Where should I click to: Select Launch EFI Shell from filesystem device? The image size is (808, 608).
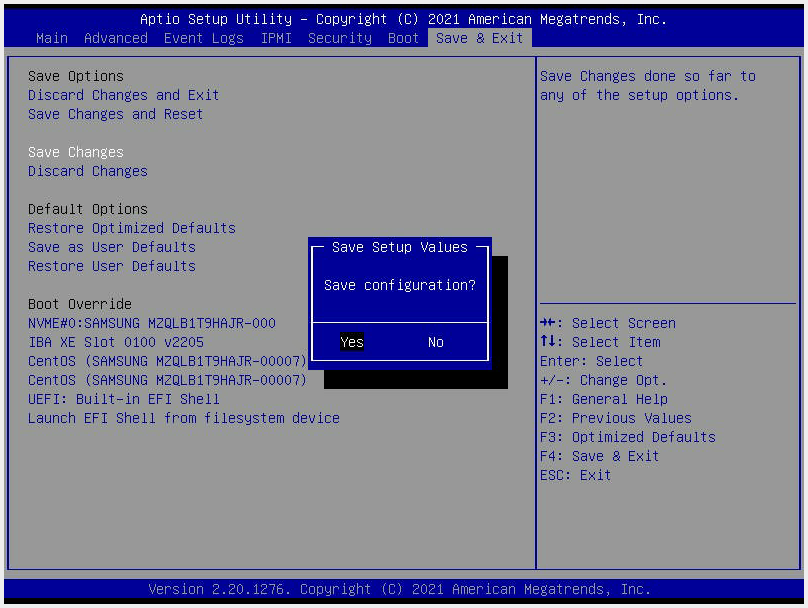pos(184,418)
